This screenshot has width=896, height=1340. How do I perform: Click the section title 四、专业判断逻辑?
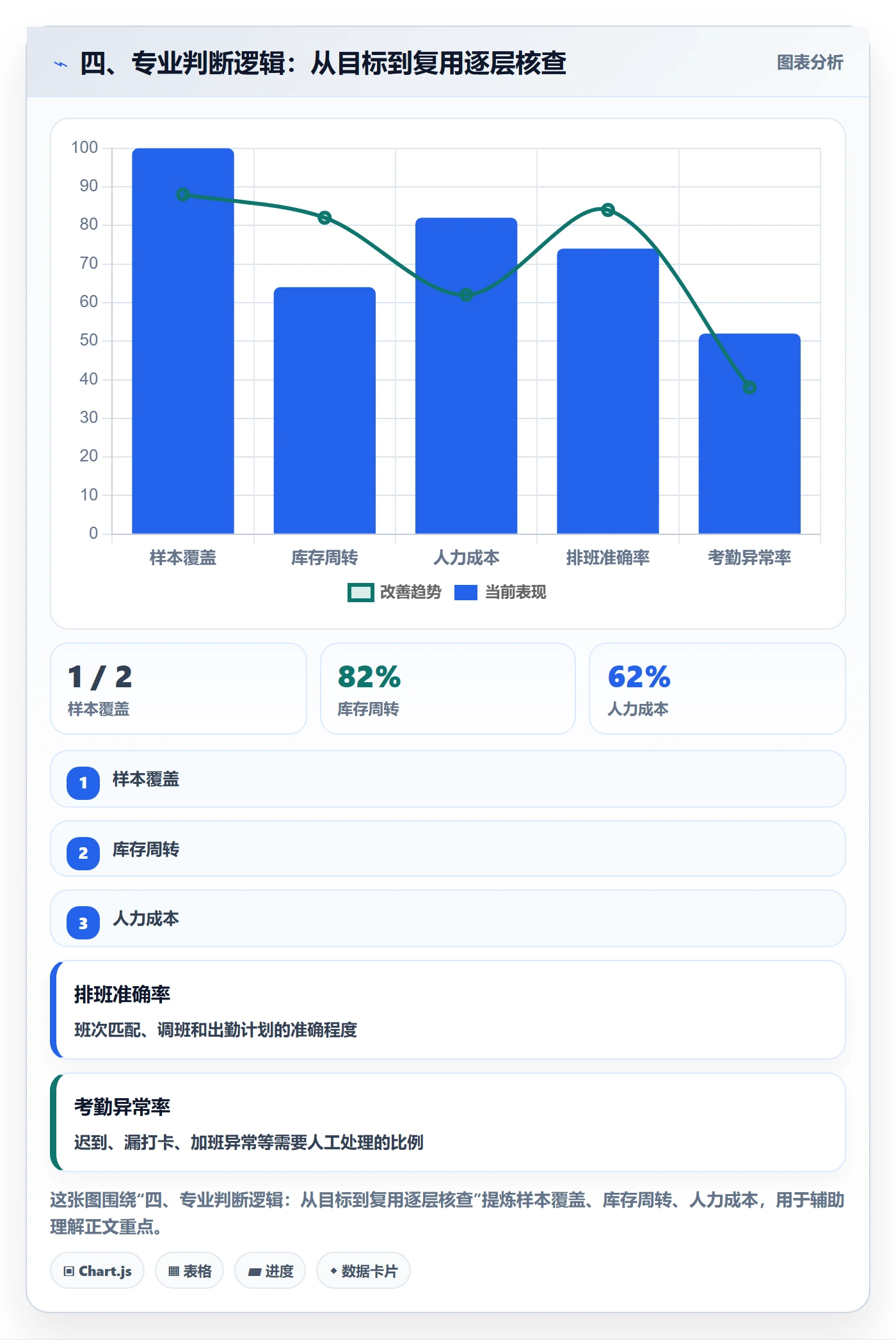323,63
